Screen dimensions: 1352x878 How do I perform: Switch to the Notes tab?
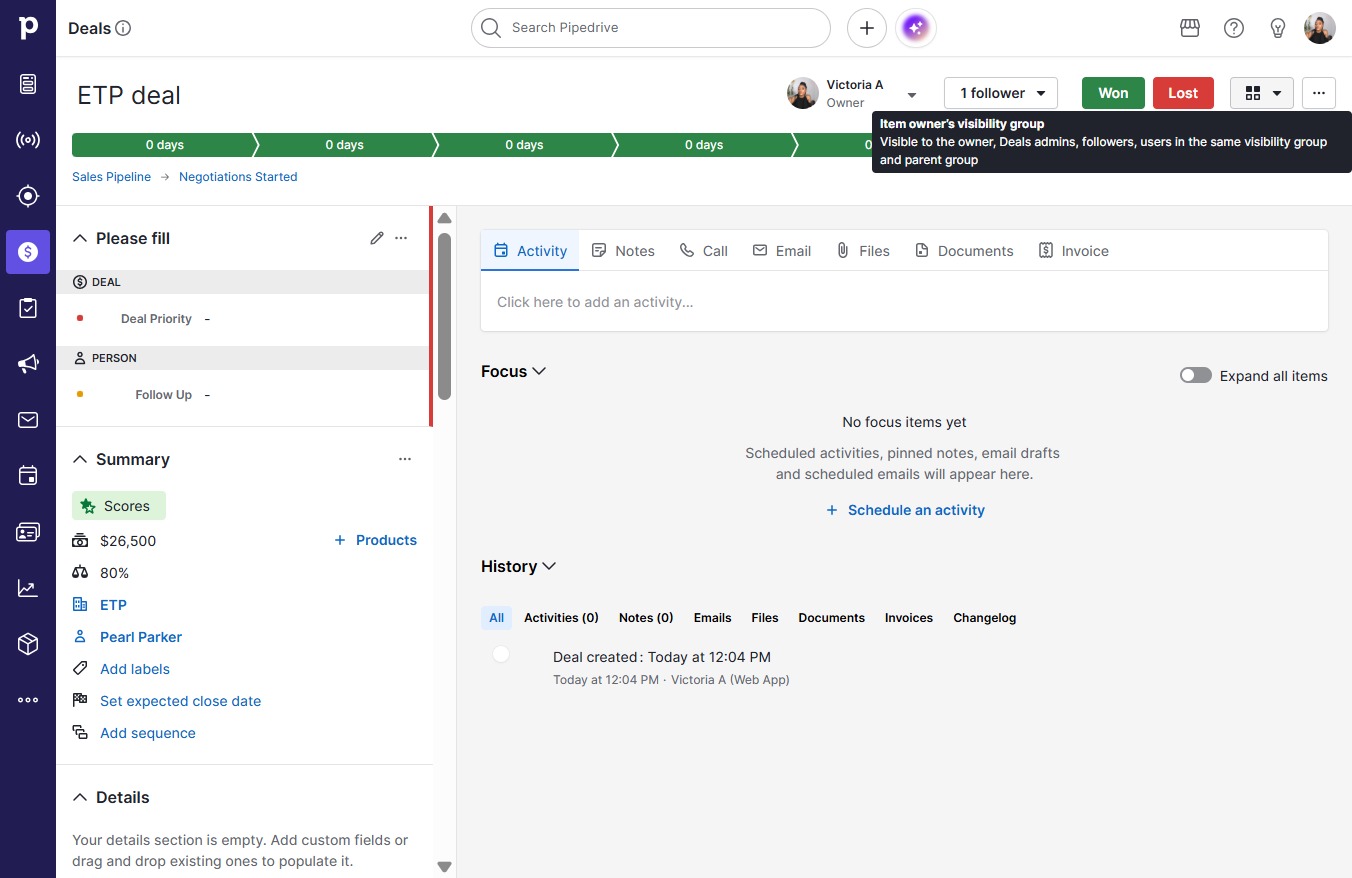623,251
